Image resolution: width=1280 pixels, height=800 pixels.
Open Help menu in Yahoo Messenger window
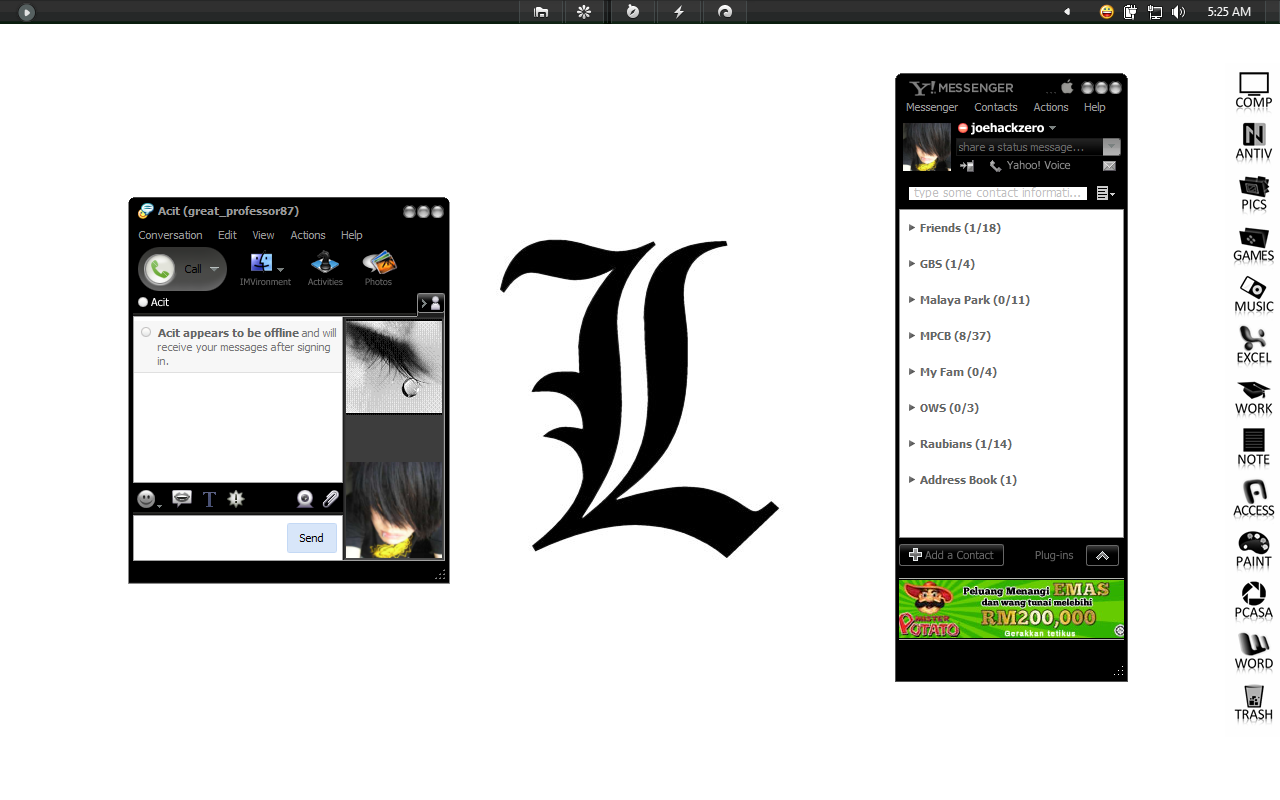pos(1095,107)
